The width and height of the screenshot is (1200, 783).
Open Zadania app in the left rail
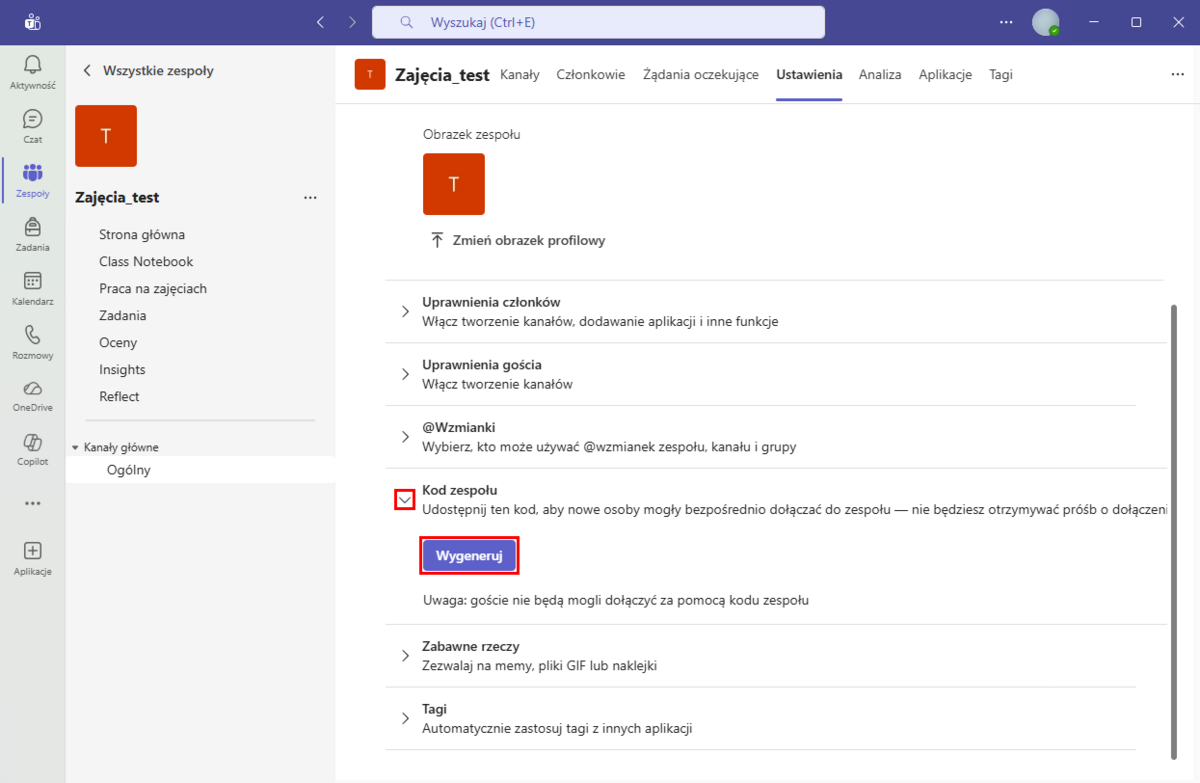[x=32, y=228]
